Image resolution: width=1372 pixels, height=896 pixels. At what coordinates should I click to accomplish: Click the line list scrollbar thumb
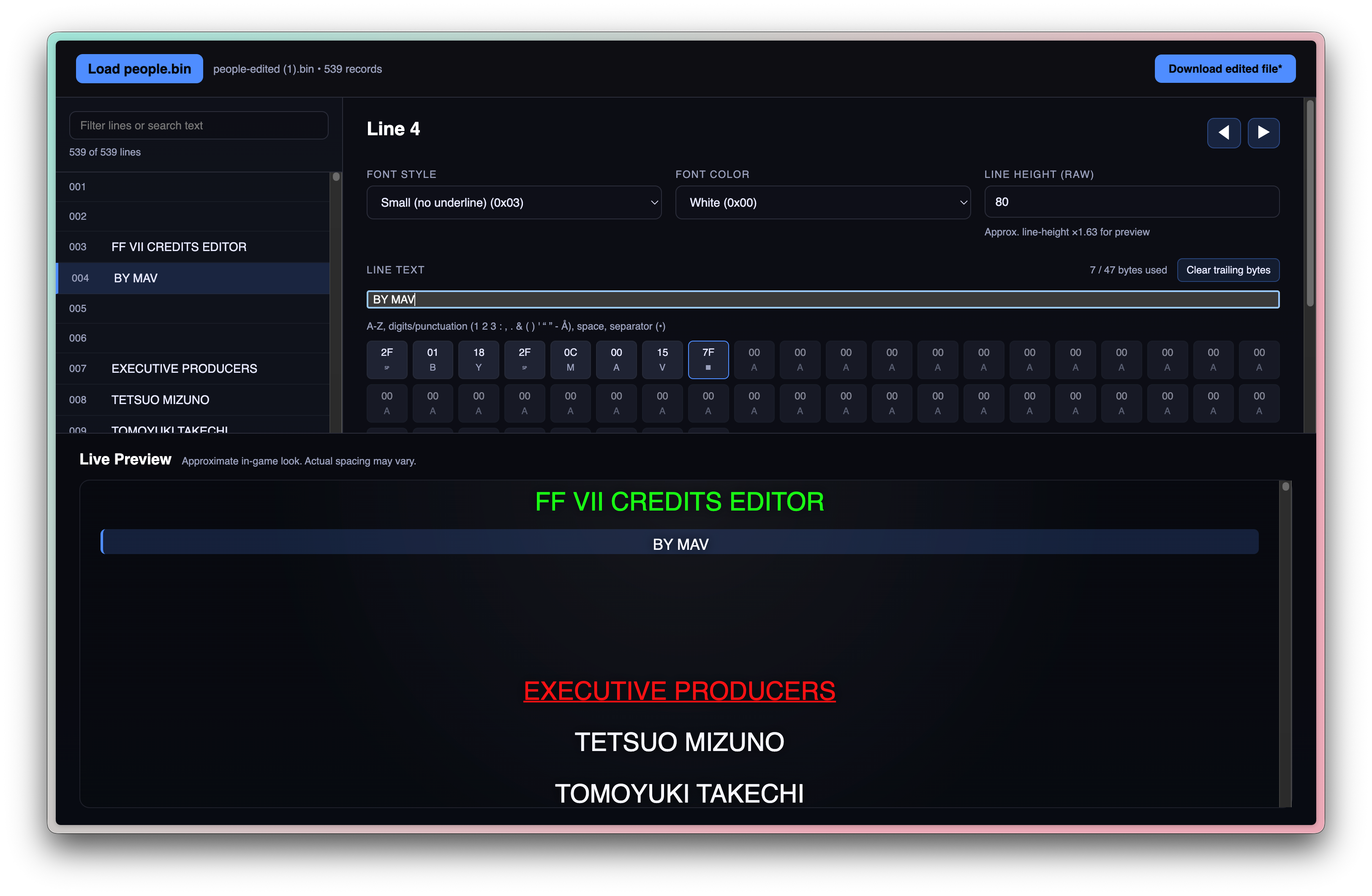[336, 177]
